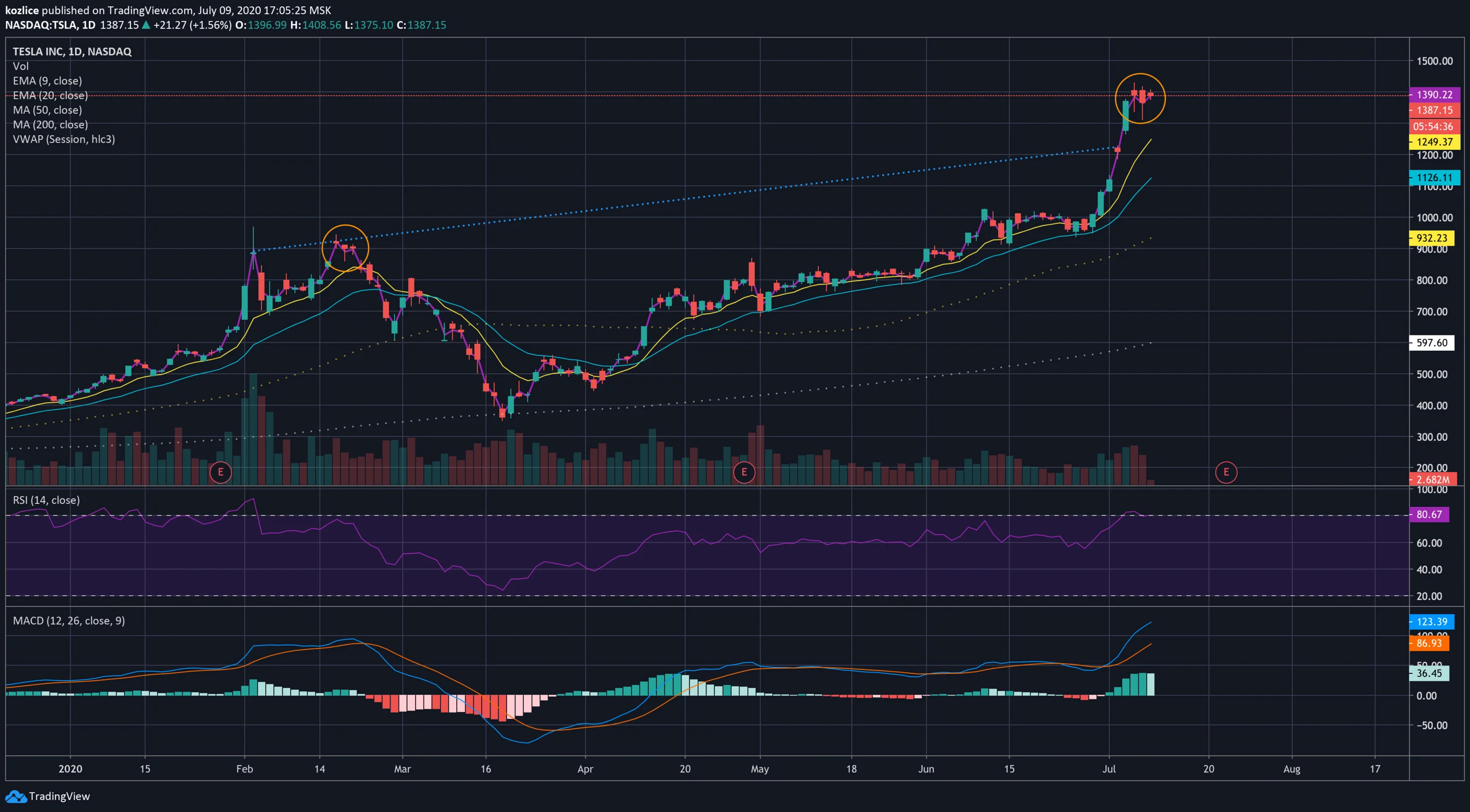
Task: Select the NASDAQ:TSLA, 1D symbol header text
Action: click(x=50, y=25)
